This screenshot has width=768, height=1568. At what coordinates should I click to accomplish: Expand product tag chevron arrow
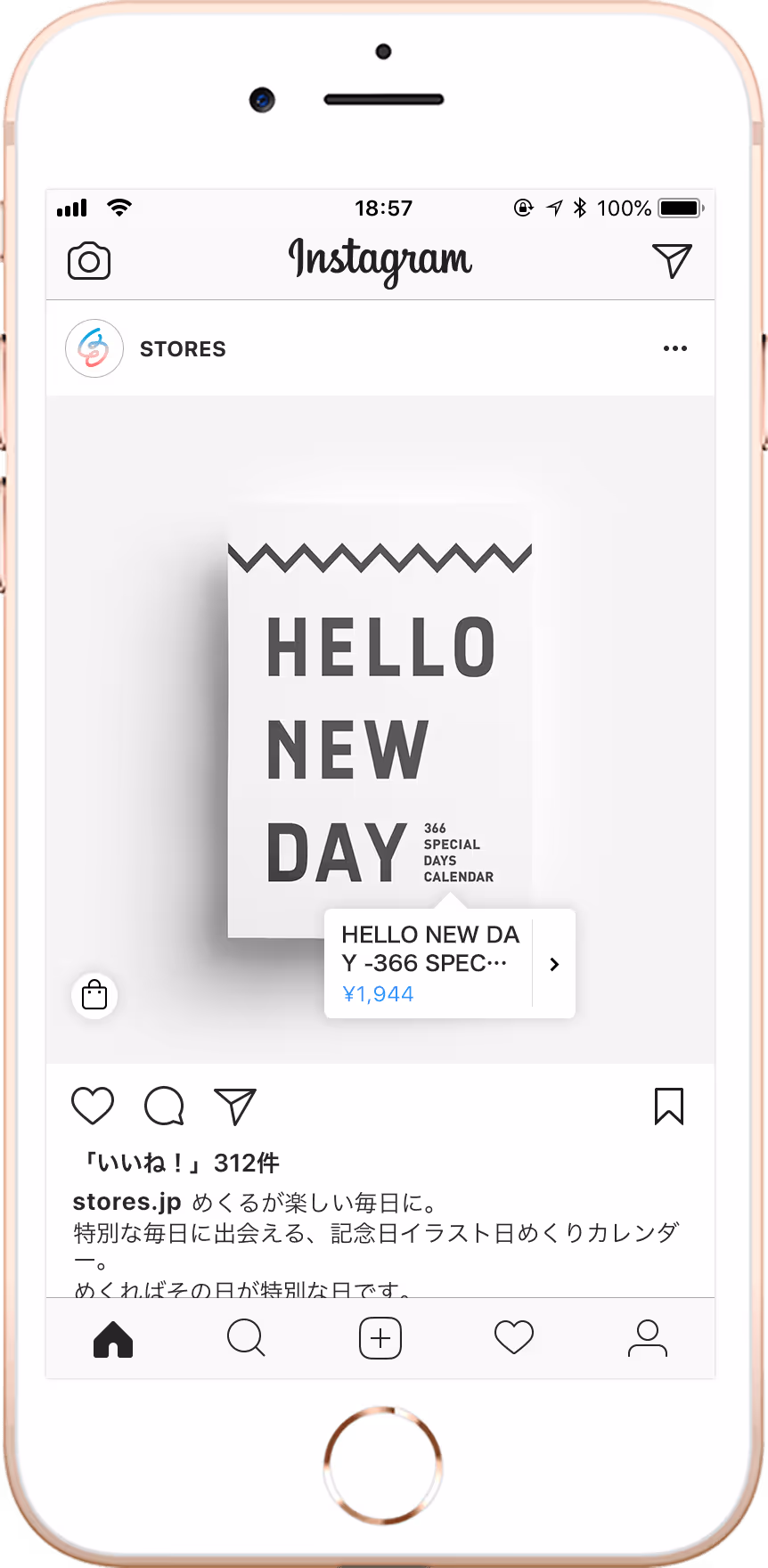click(554, 964)
